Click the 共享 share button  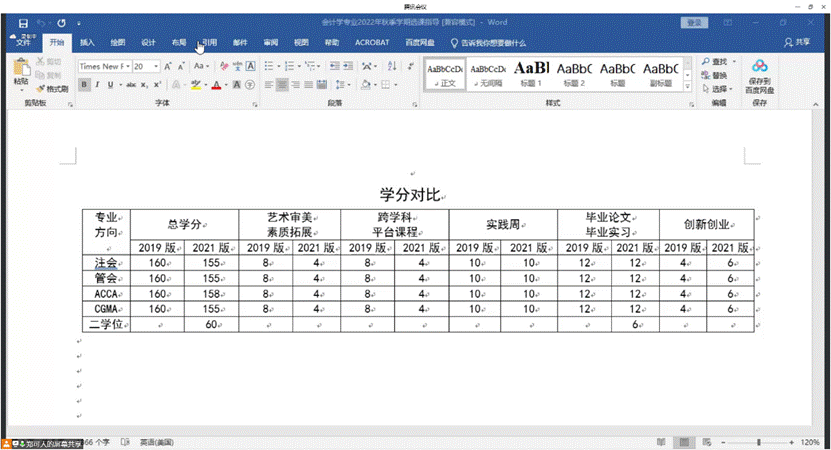797,42
